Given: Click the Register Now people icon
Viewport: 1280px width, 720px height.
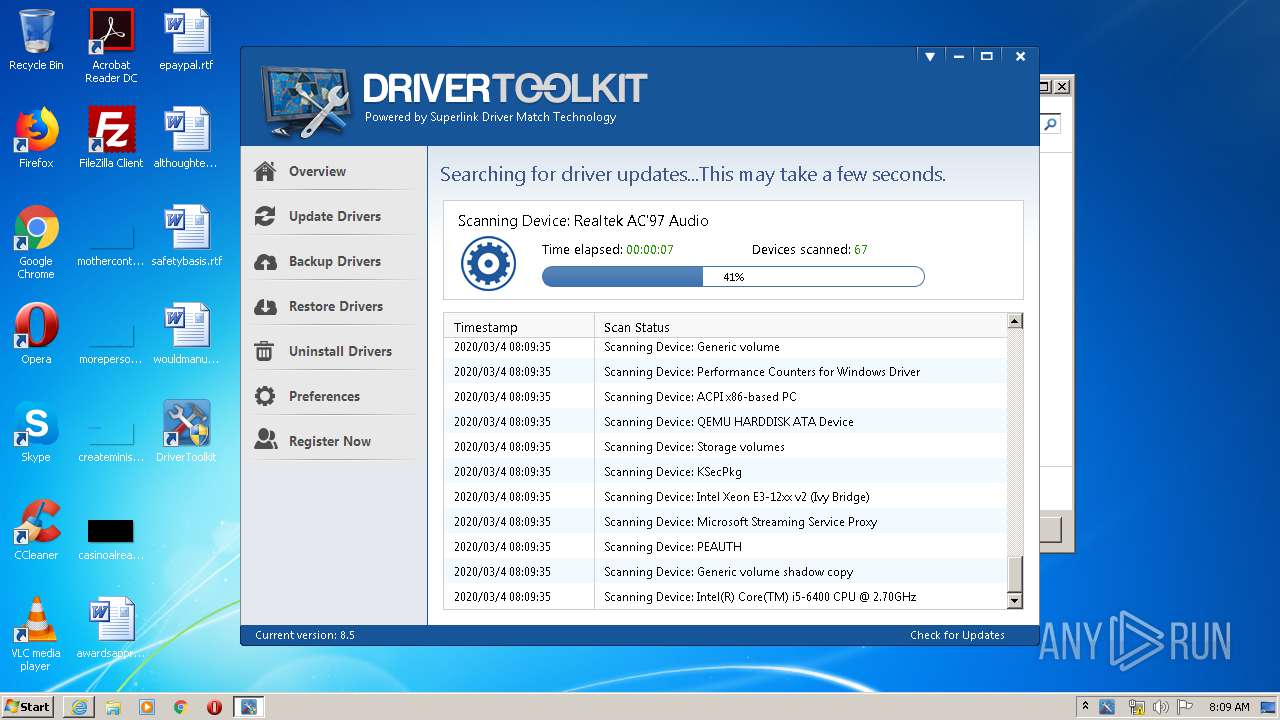Looking at the screenshot, I should coord(265,441).
